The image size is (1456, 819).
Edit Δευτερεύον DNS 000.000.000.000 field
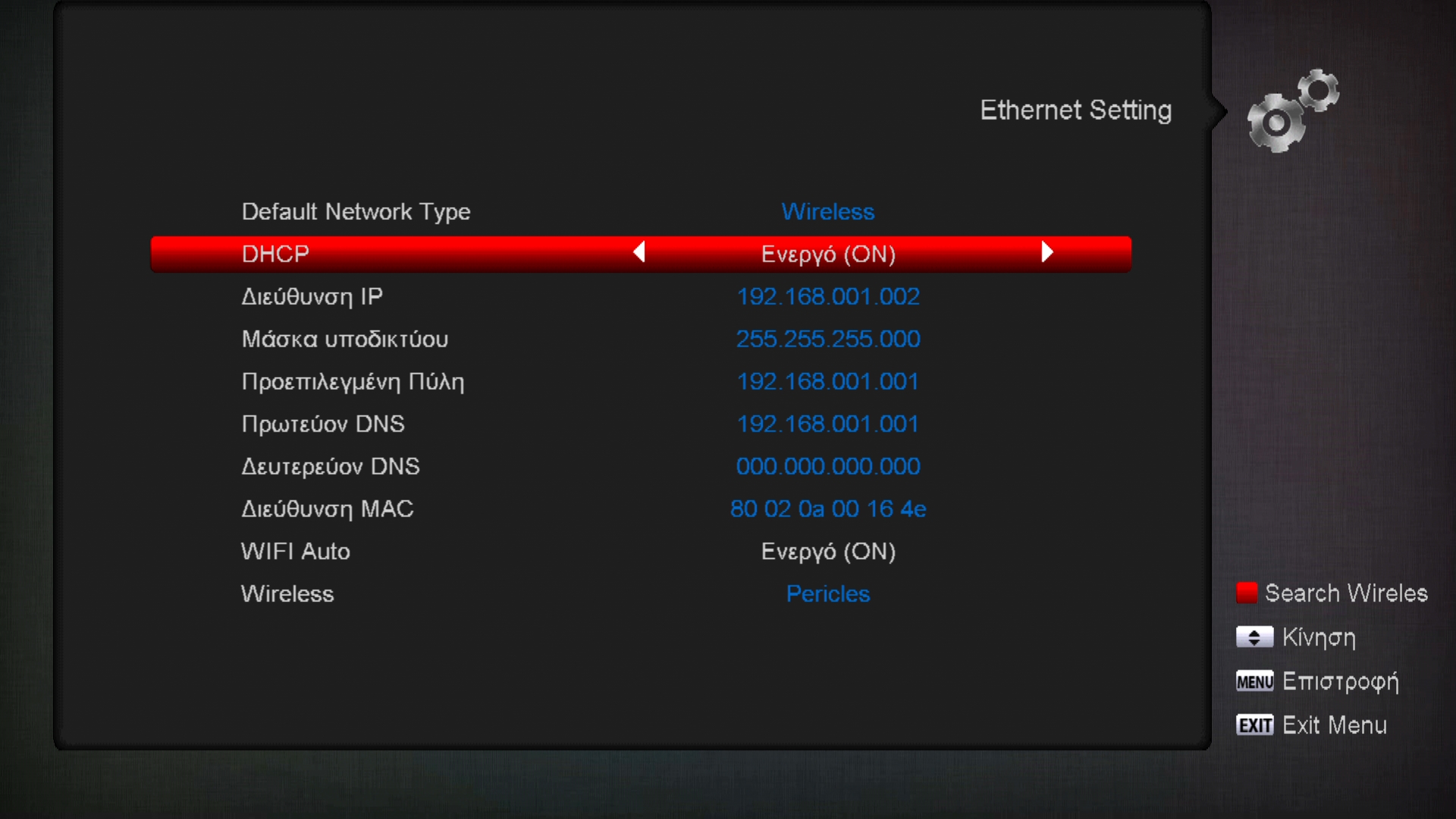tap(828, 466)
